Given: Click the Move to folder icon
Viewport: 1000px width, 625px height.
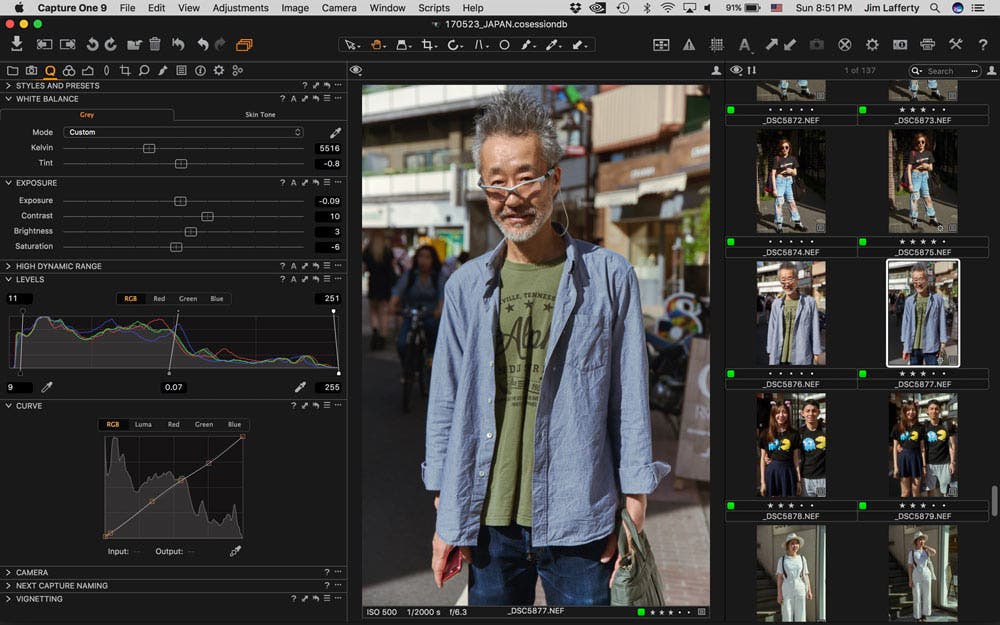Looking at the screenshot, I should click(x=134, y=45).
